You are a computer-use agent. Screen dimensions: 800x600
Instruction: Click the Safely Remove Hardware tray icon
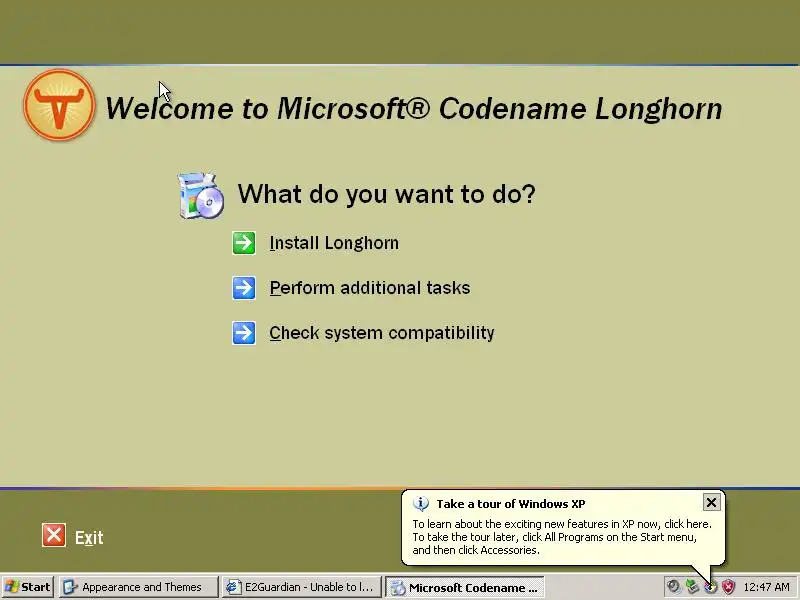click(692, 587)
